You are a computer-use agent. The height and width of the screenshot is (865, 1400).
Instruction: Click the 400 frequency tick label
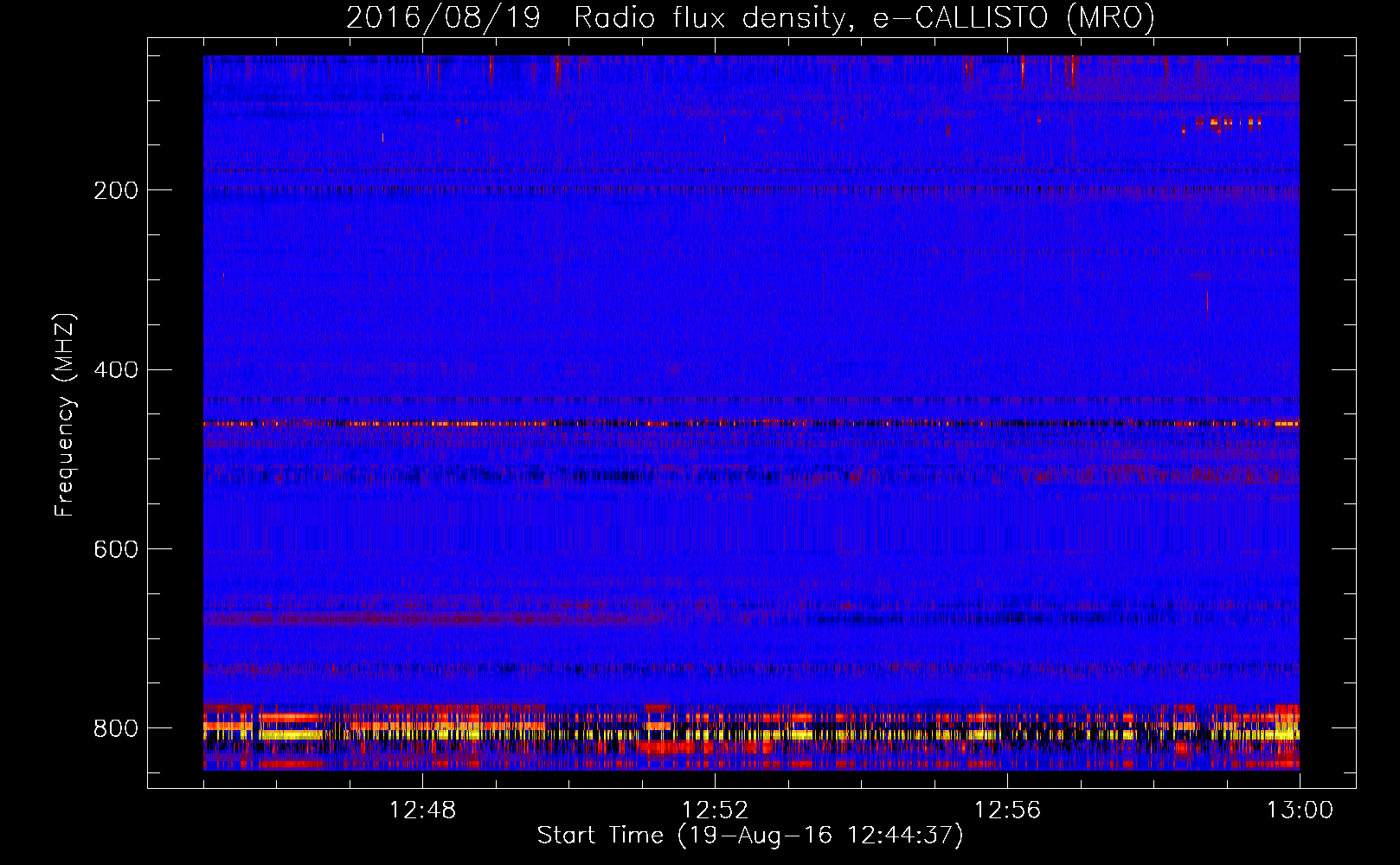coord(115,370)
